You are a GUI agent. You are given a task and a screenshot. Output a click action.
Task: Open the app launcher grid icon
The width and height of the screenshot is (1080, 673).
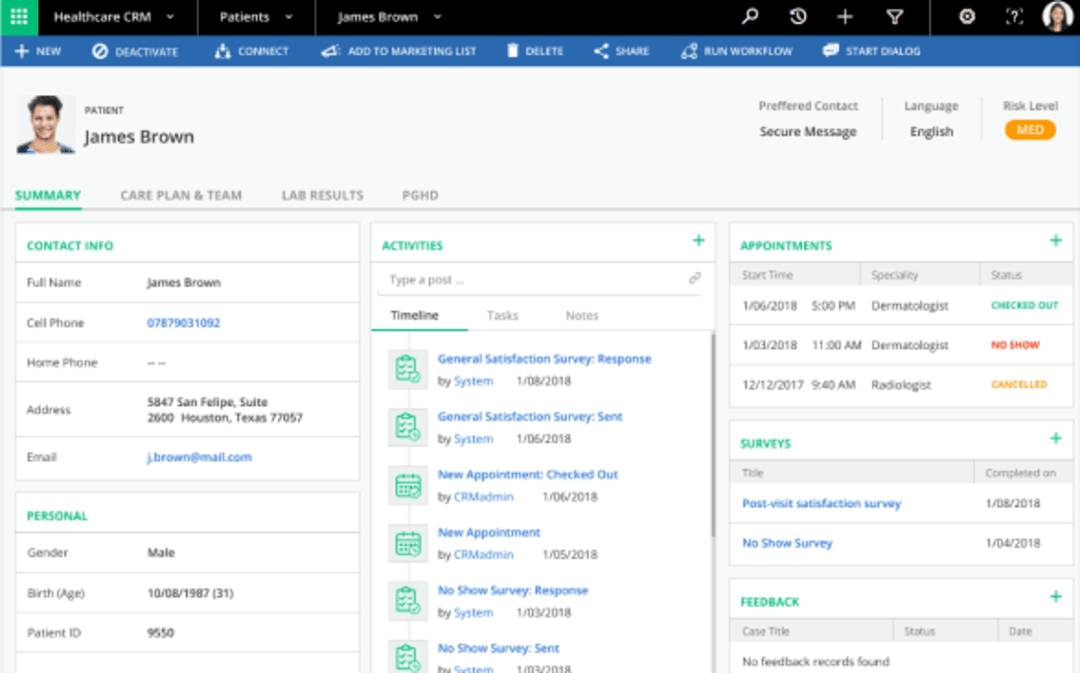(19, 17)
